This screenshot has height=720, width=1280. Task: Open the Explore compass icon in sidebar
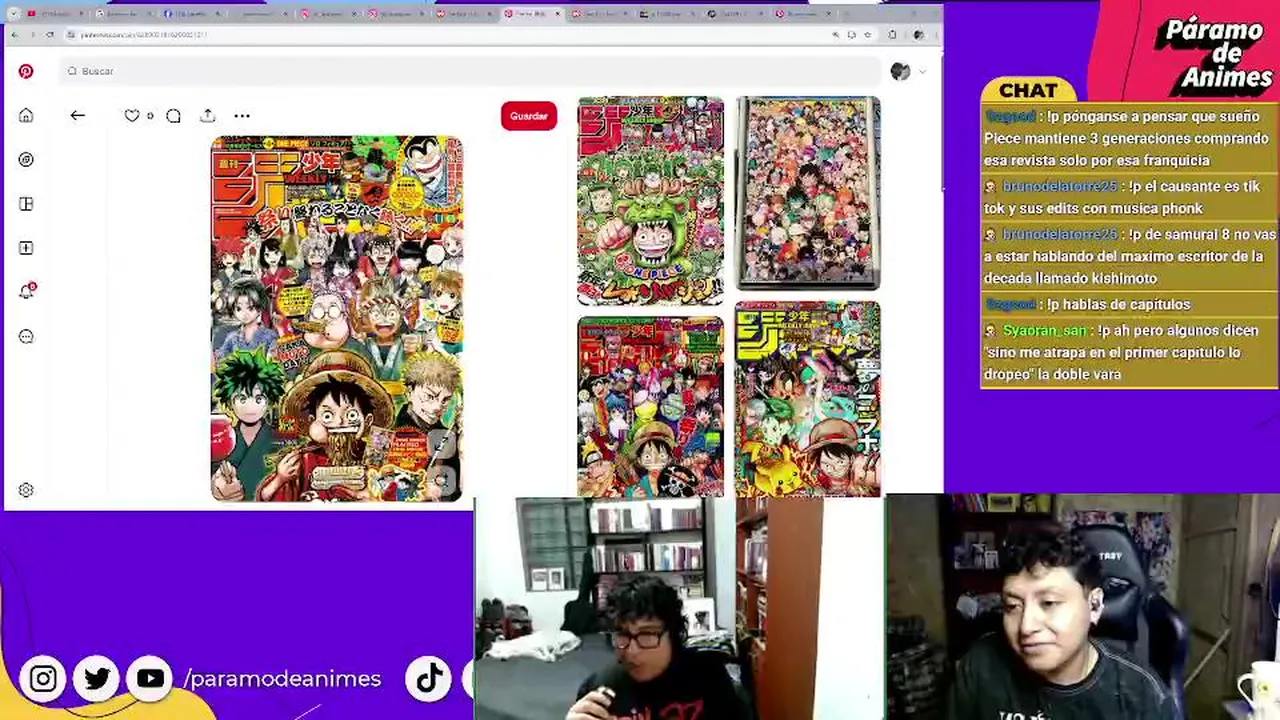[x=26, y=159]
